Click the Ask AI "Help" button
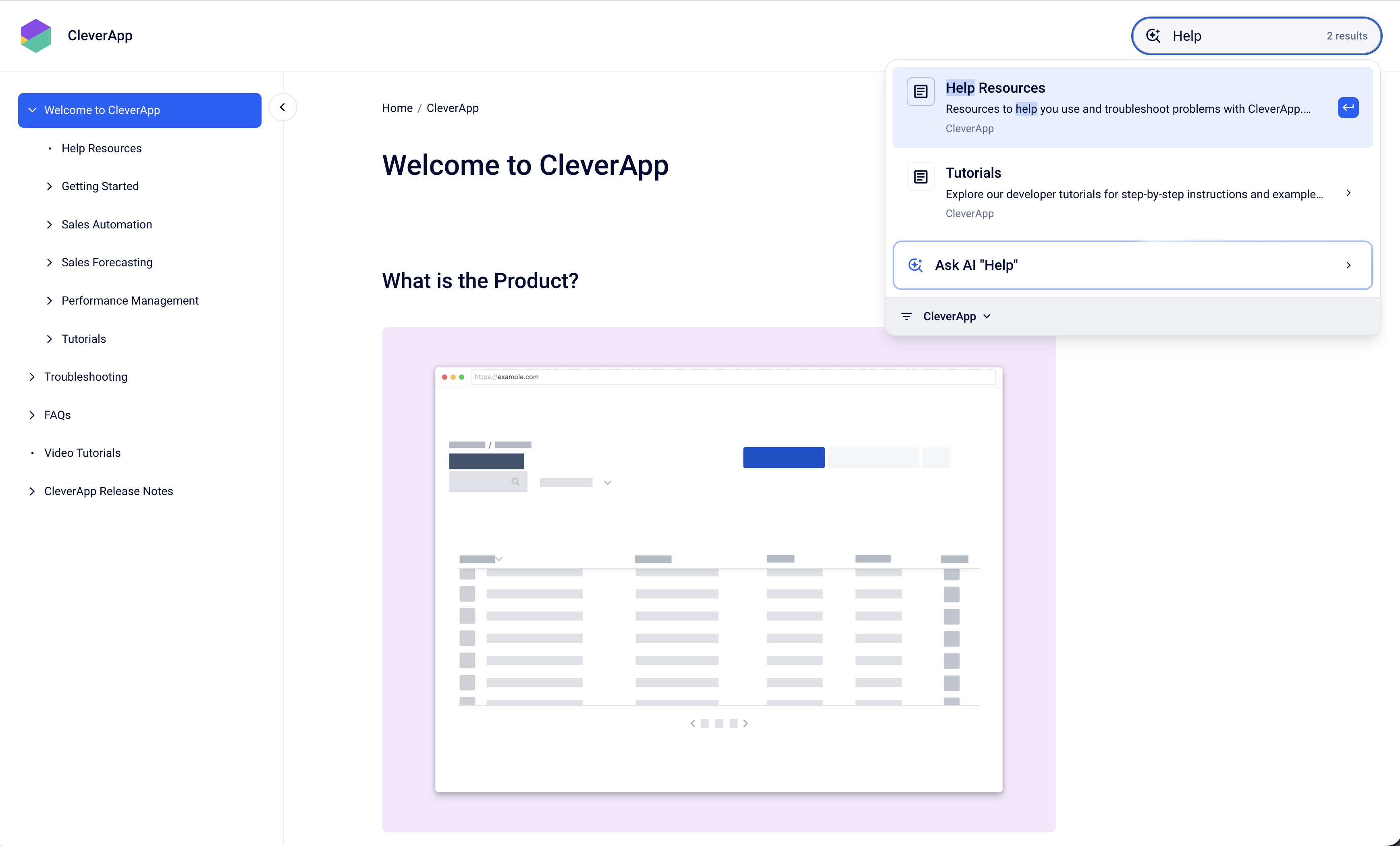 [1132, 265]
